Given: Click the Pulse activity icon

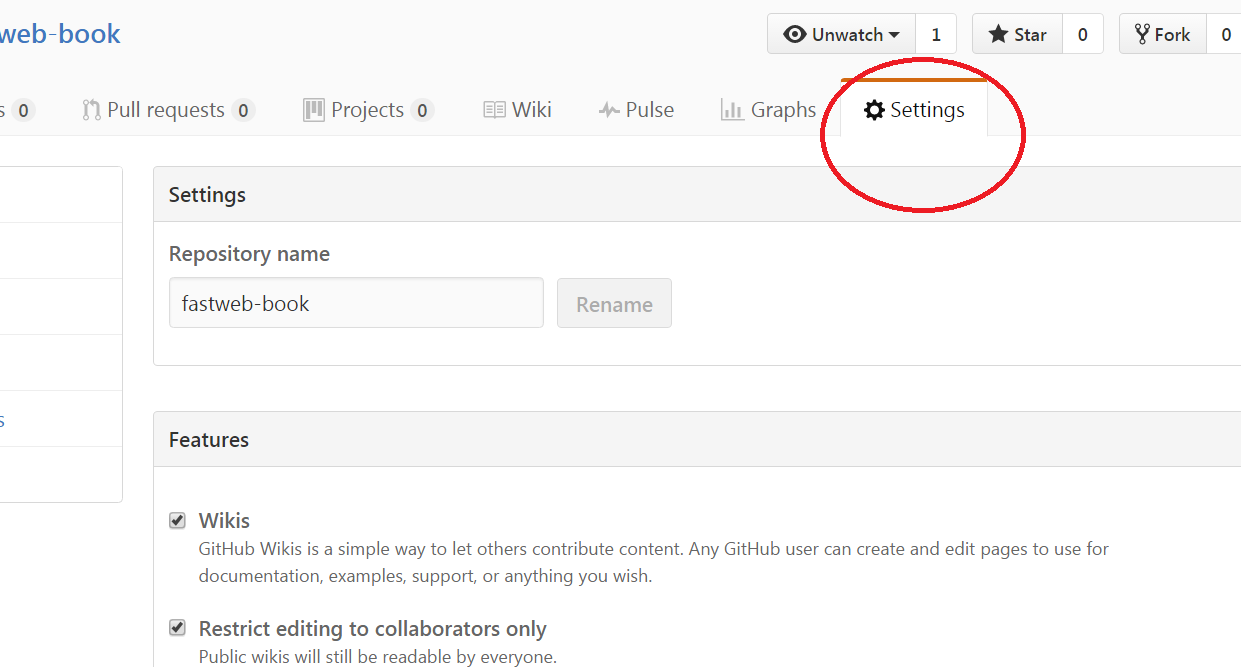Looking at the screenshot, I should coord(609,111).
